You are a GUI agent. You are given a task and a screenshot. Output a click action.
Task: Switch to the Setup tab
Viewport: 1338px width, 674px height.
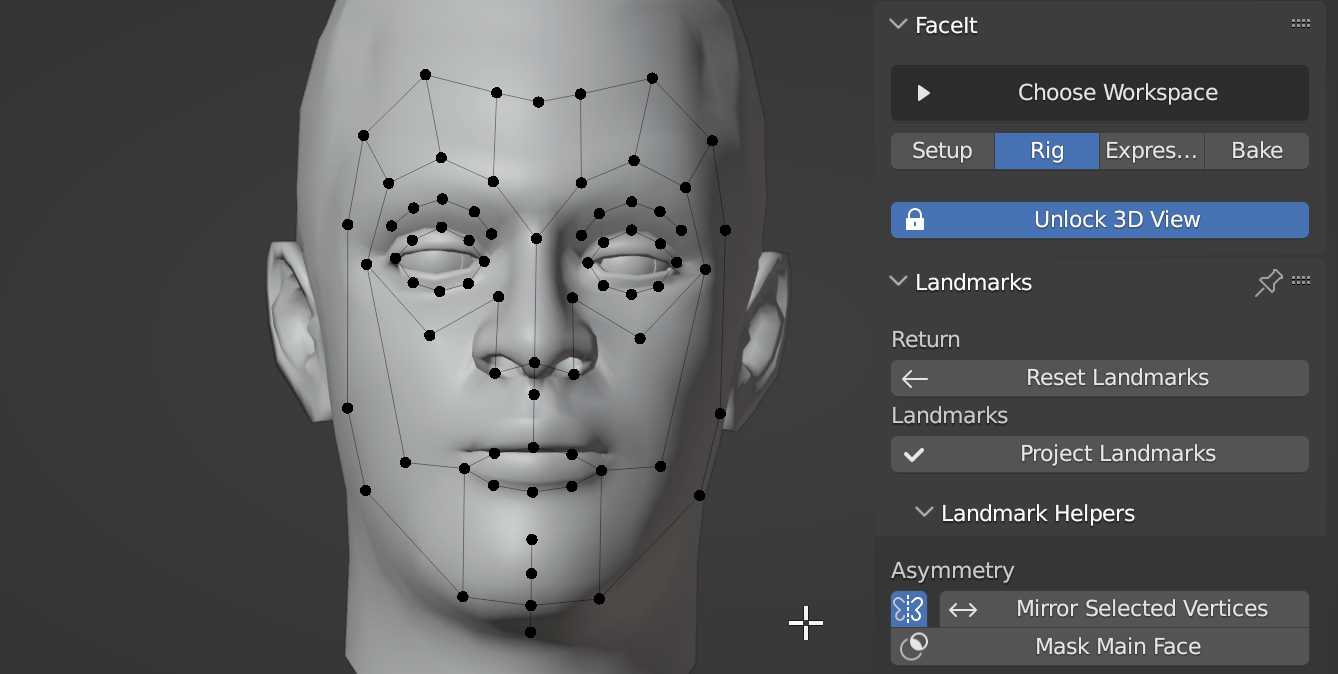coord(942,151)
